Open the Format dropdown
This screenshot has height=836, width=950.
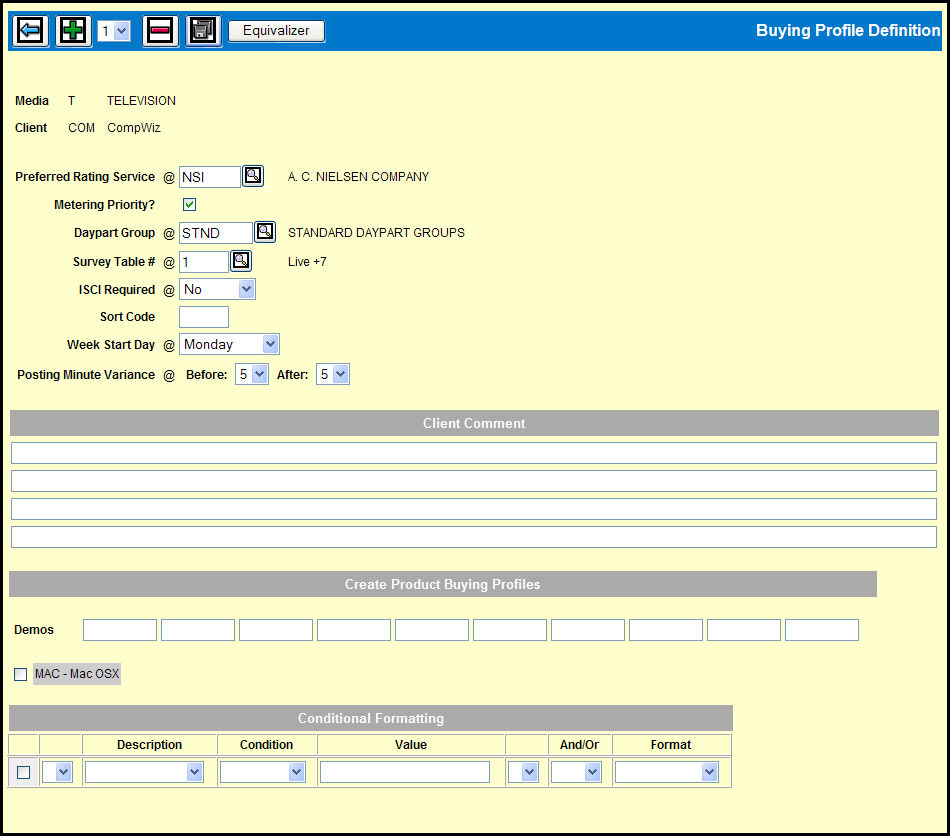[666, 772]
